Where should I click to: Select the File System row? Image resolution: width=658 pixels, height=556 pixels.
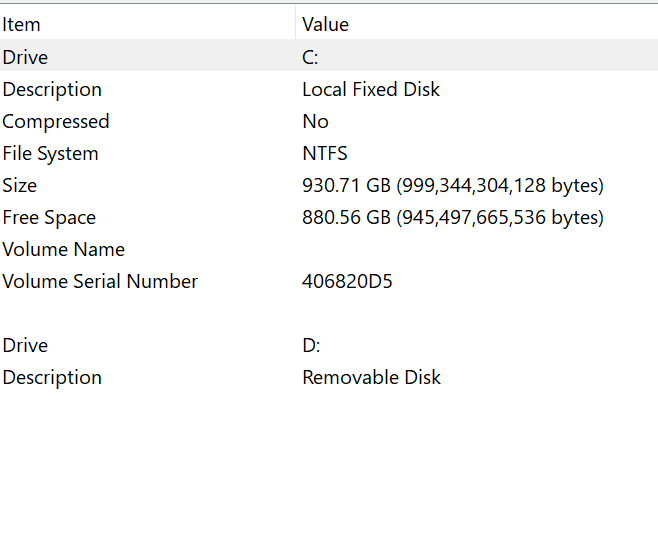50,153
